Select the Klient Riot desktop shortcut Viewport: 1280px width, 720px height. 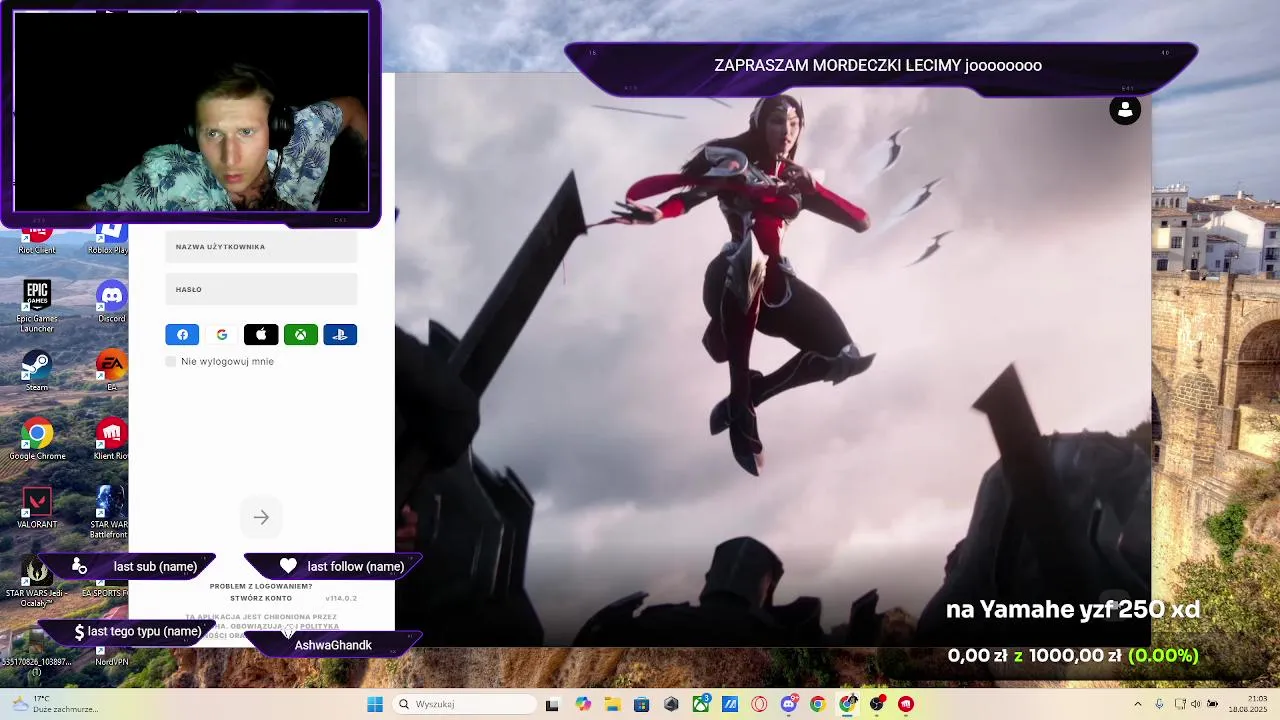[111, 439]
